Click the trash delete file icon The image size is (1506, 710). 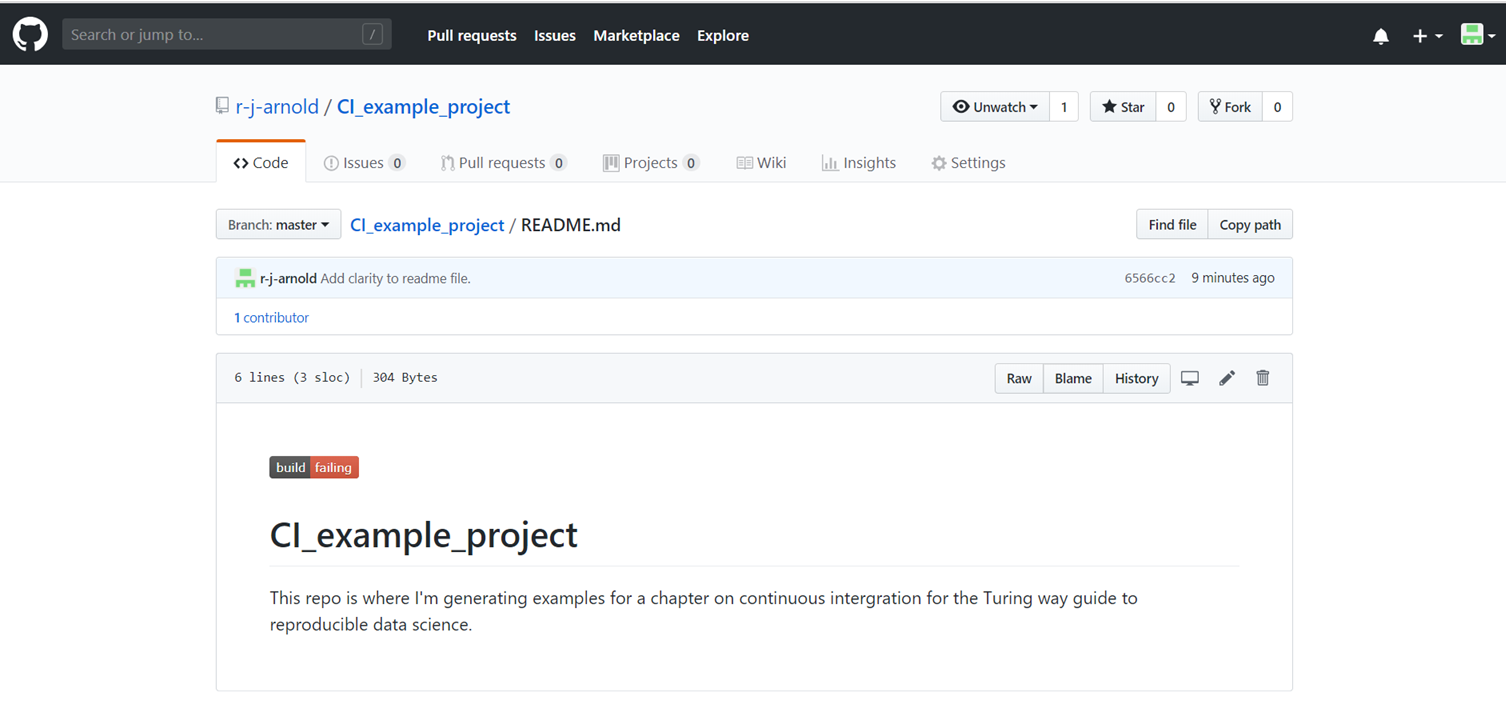[x=1263, y=378]
